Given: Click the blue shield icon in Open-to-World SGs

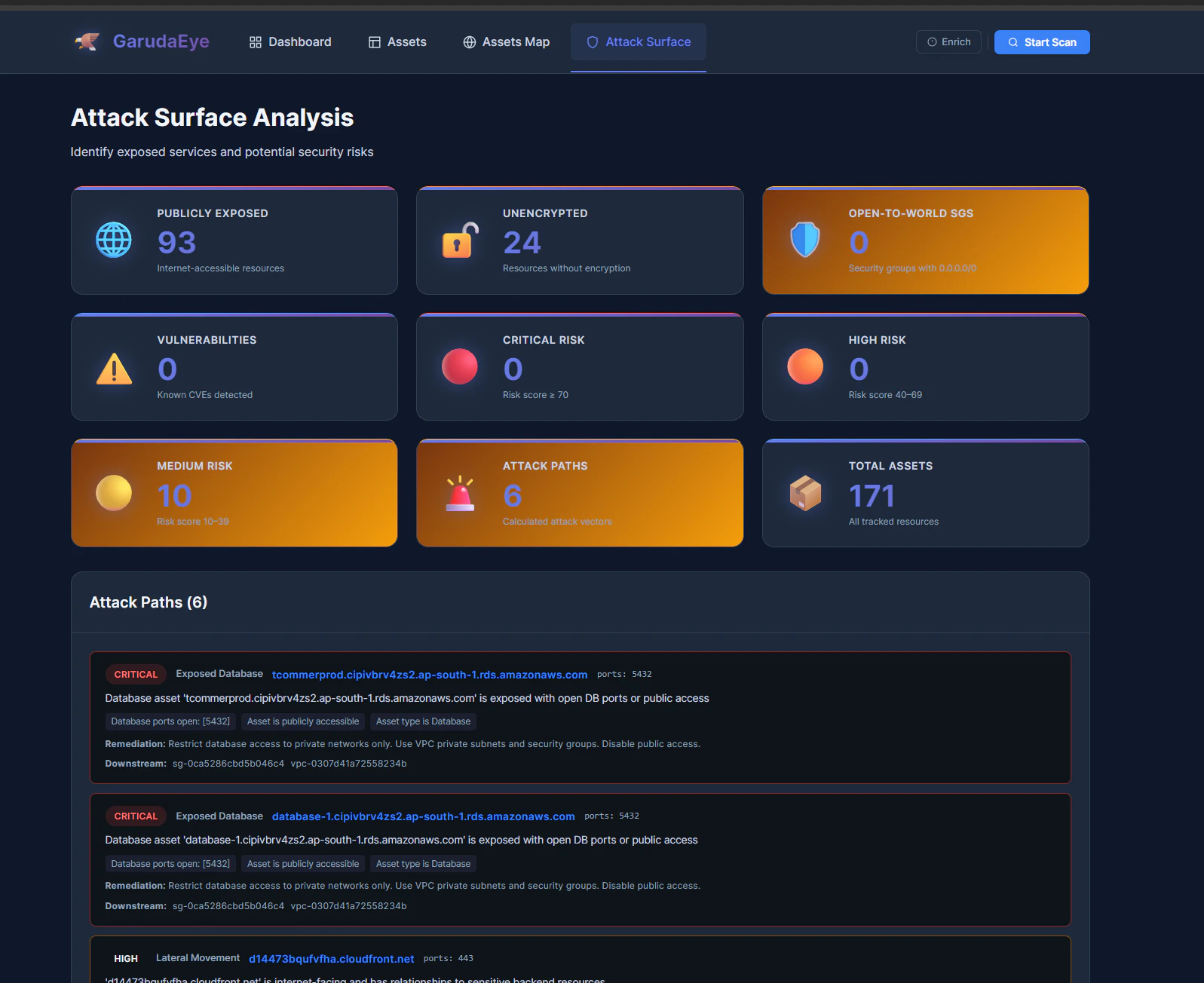Looking at the screenshot, I should click(x=805, y=240).
